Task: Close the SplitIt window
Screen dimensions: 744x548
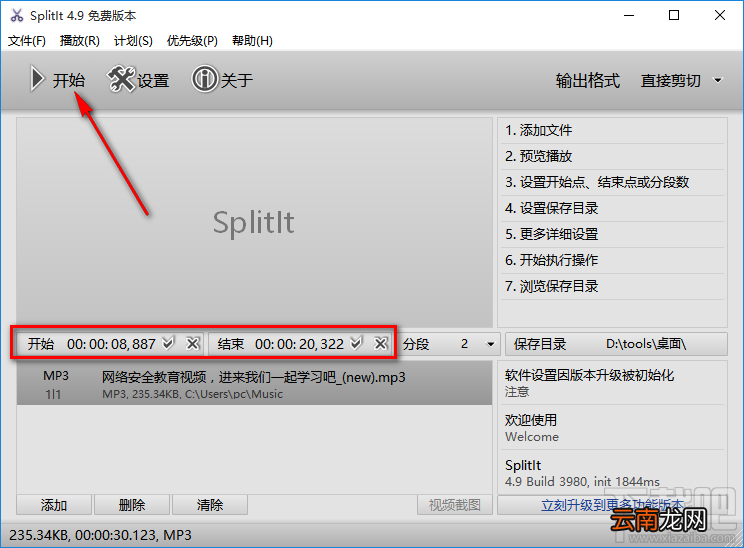Action: pyautogui.click(x=720, y=16)
